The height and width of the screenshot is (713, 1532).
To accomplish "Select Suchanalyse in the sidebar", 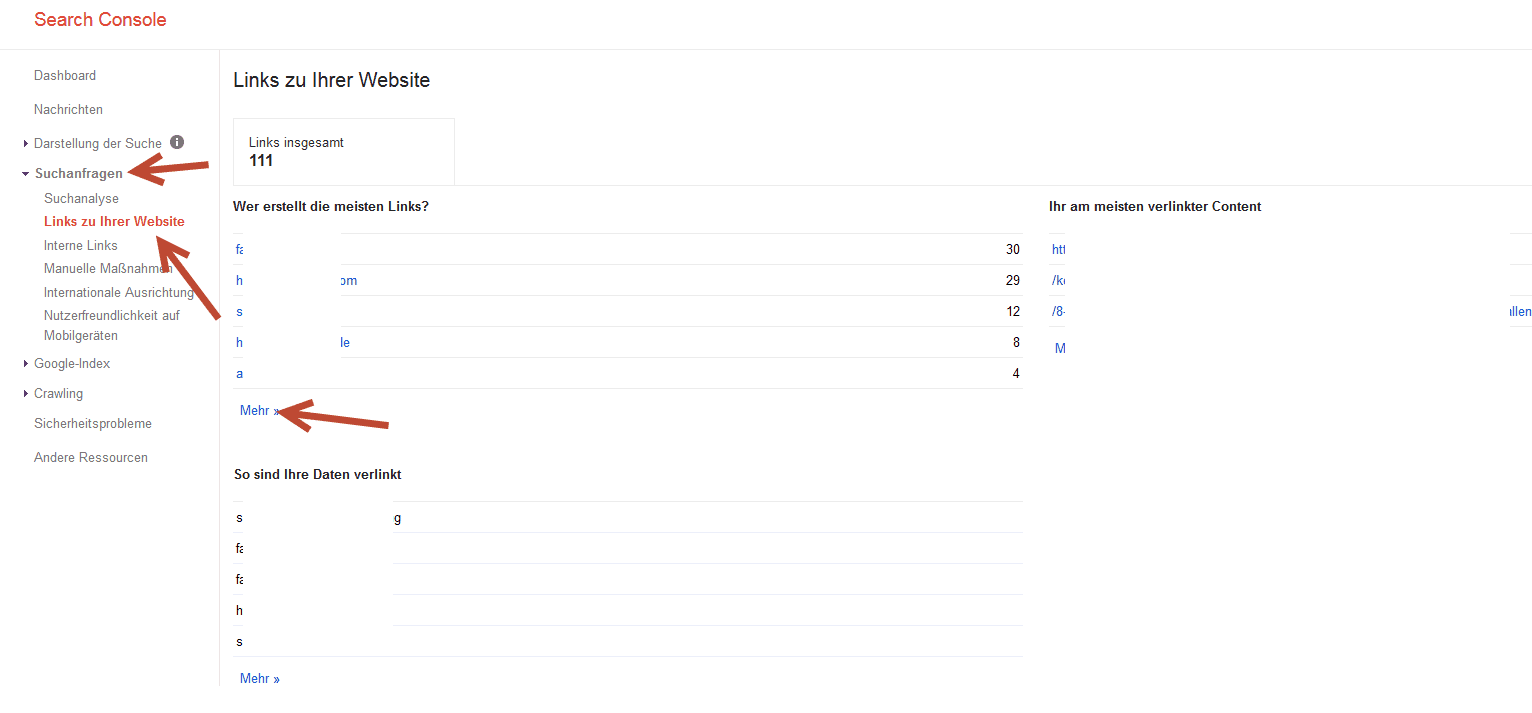I will point(81,198).
